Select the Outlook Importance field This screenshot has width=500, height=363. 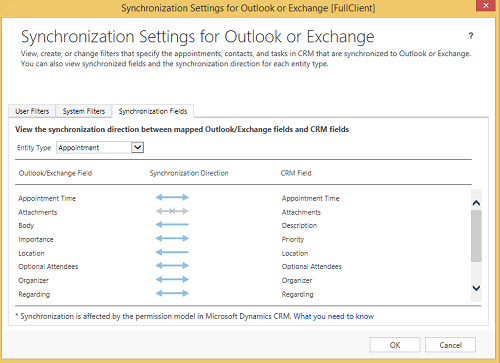[x=36, y=239]
